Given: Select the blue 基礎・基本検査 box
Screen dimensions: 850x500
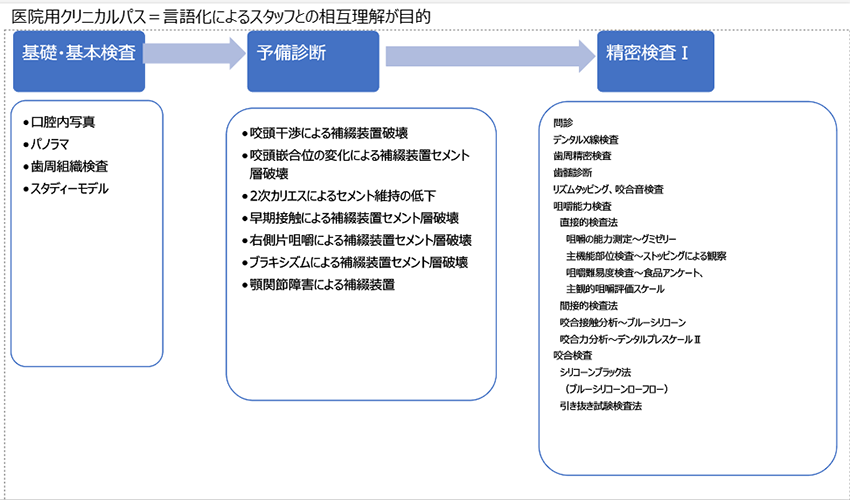Looking at the screenshot, I should click(79, 61).
